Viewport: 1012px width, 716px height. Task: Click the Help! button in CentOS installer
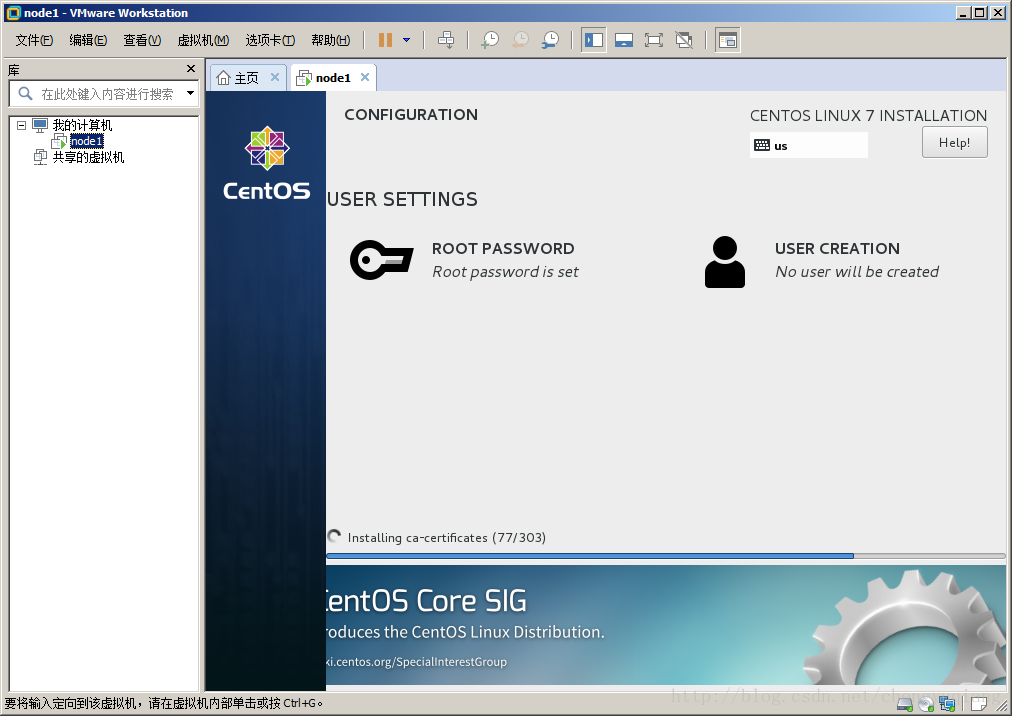coord(955,142)
